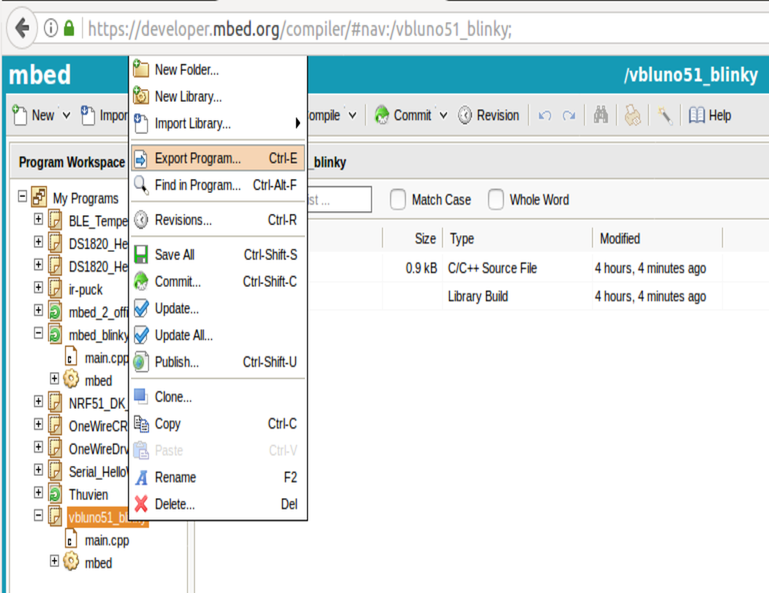Click the format code wand icon
The width and height of the screenshot is (769, 593).
[665, 116]
